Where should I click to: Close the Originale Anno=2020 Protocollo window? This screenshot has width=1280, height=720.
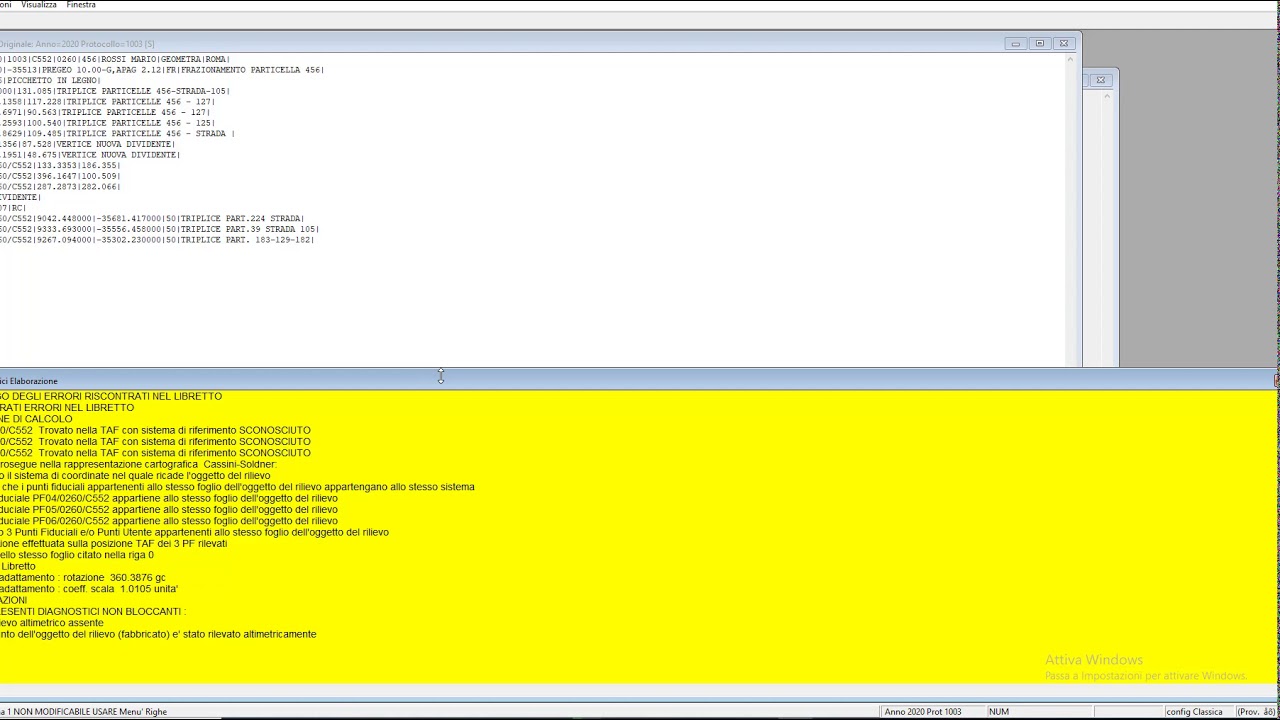click(1064, 44)
